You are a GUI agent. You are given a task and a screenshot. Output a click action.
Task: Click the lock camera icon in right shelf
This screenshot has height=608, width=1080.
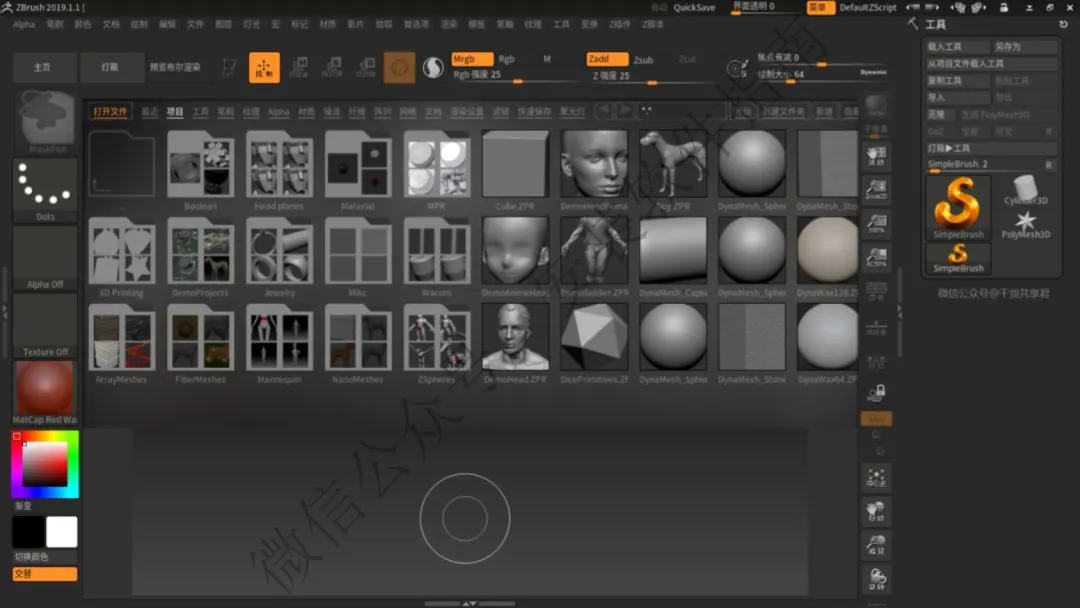click(876, 393)
